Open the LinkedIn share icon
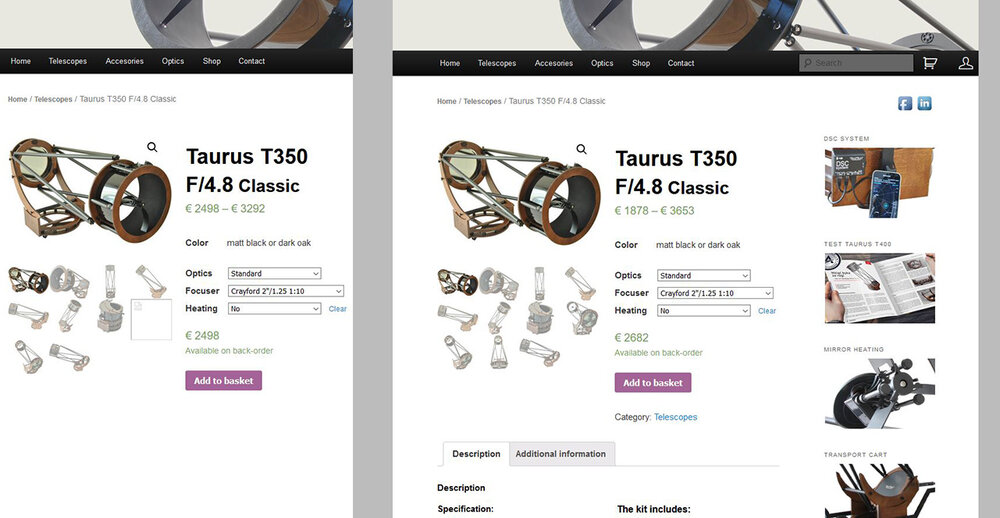Image resolution: width=1000 pixels, height=518 pixels. click(924, 103)
